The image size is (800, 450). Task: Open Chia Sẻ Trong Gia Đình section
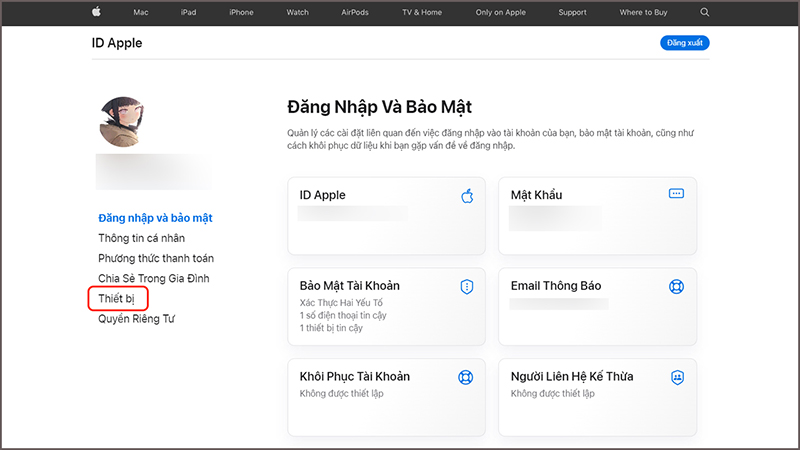154,279
